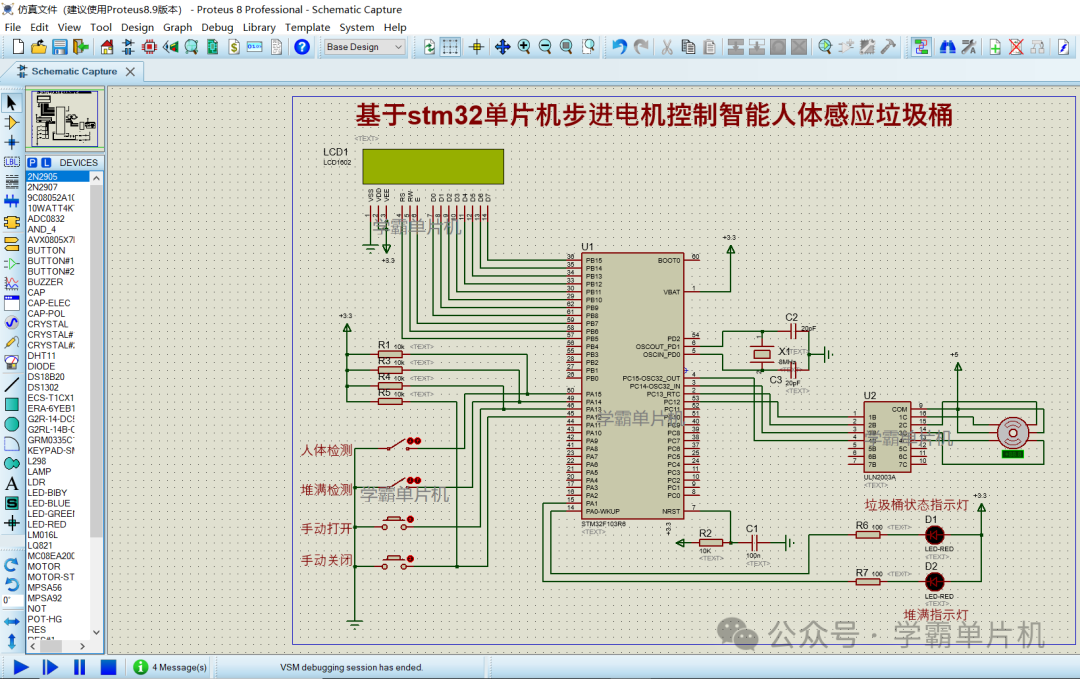Click the Zoom In magnifier icon
The image size is (1080, 679).
523,47
